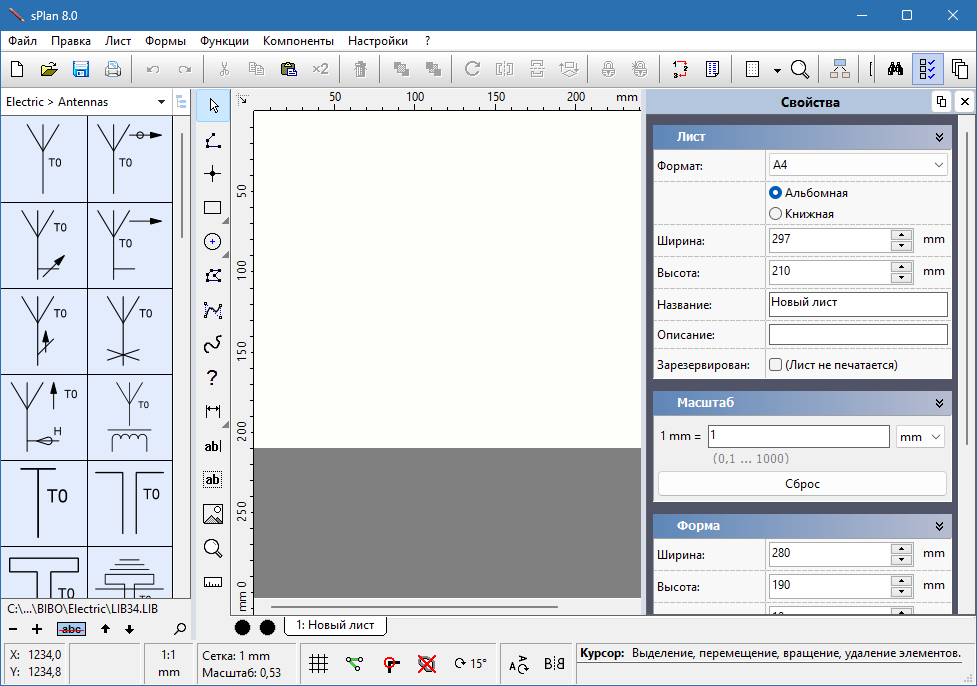Select the polygon tool
This screenshot has height=686, width=977.
(x=213, y=275)
